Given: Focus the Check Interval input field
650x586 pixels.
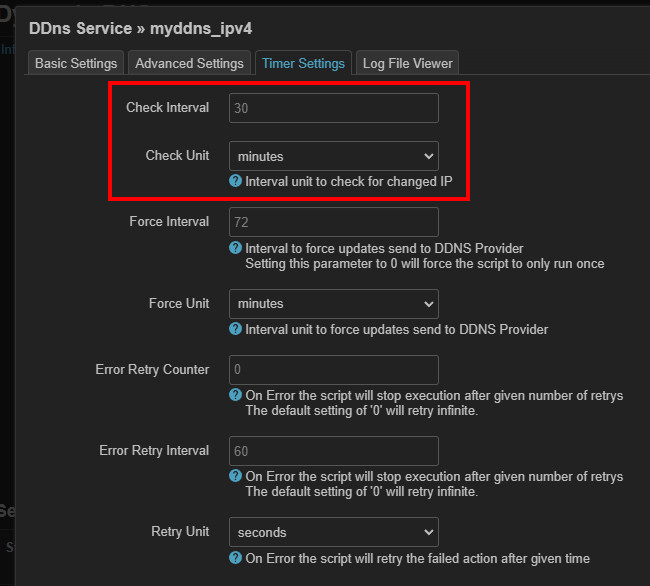Looking at the screenshot, I should (x=333, y=108).
